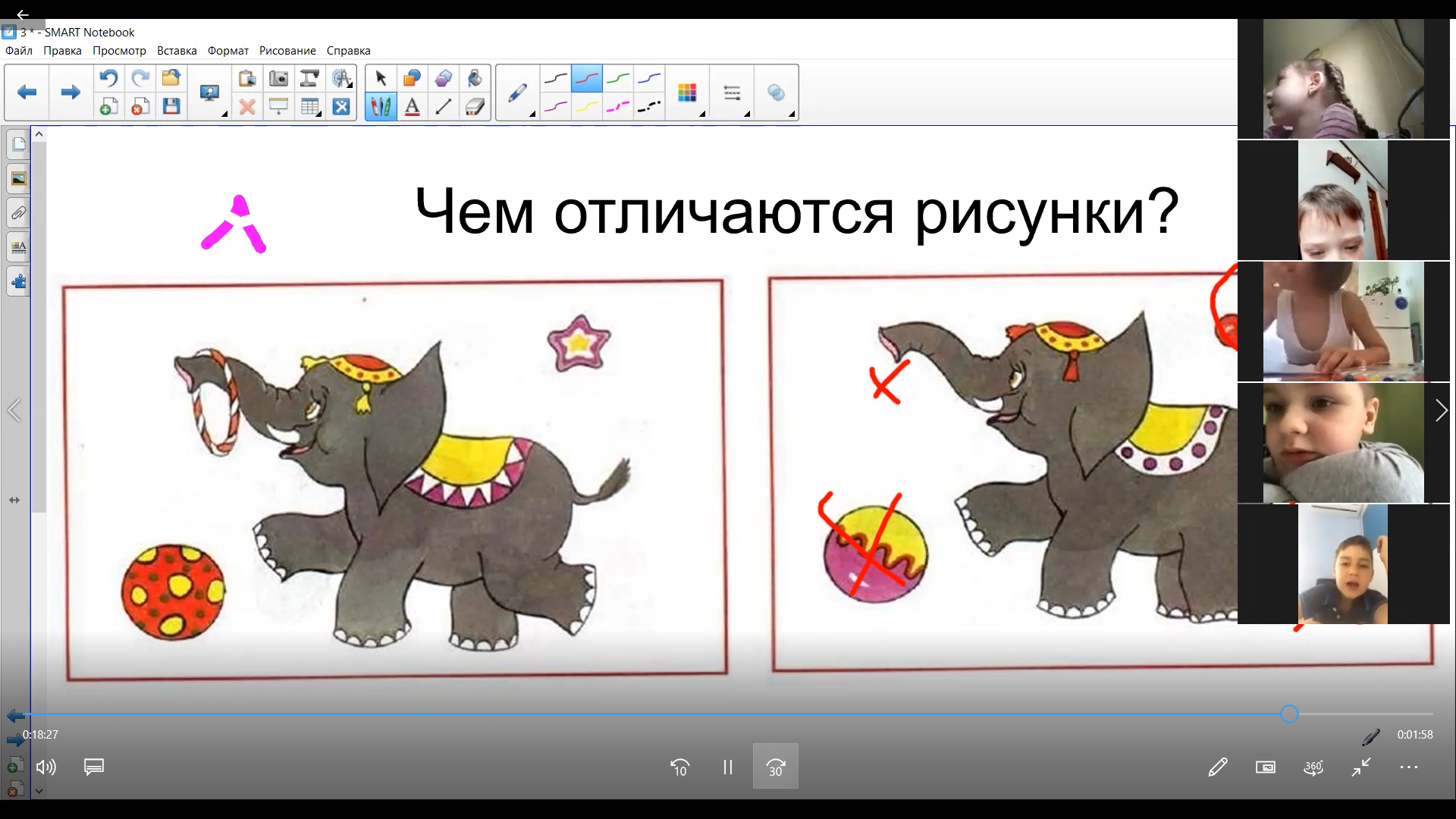The height and width of the screenshot is (819, 1456).
Task: Open the Рисование menu
Action: pos(287,51)
